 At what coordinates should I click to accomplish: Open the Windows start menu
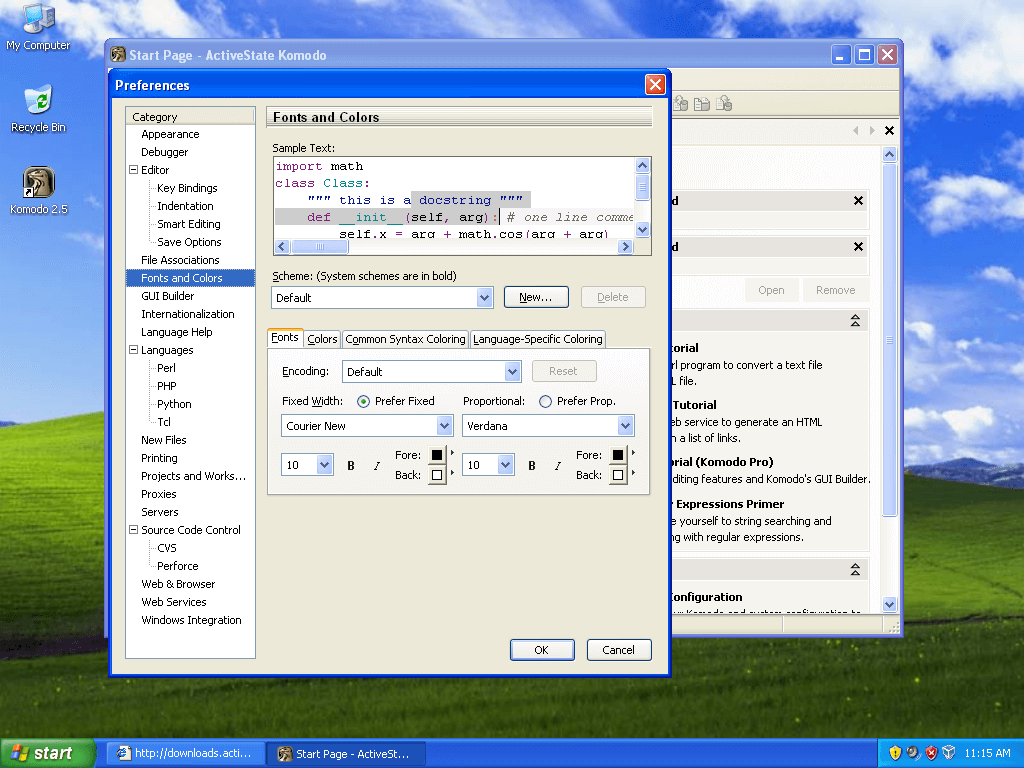(47, 753)
